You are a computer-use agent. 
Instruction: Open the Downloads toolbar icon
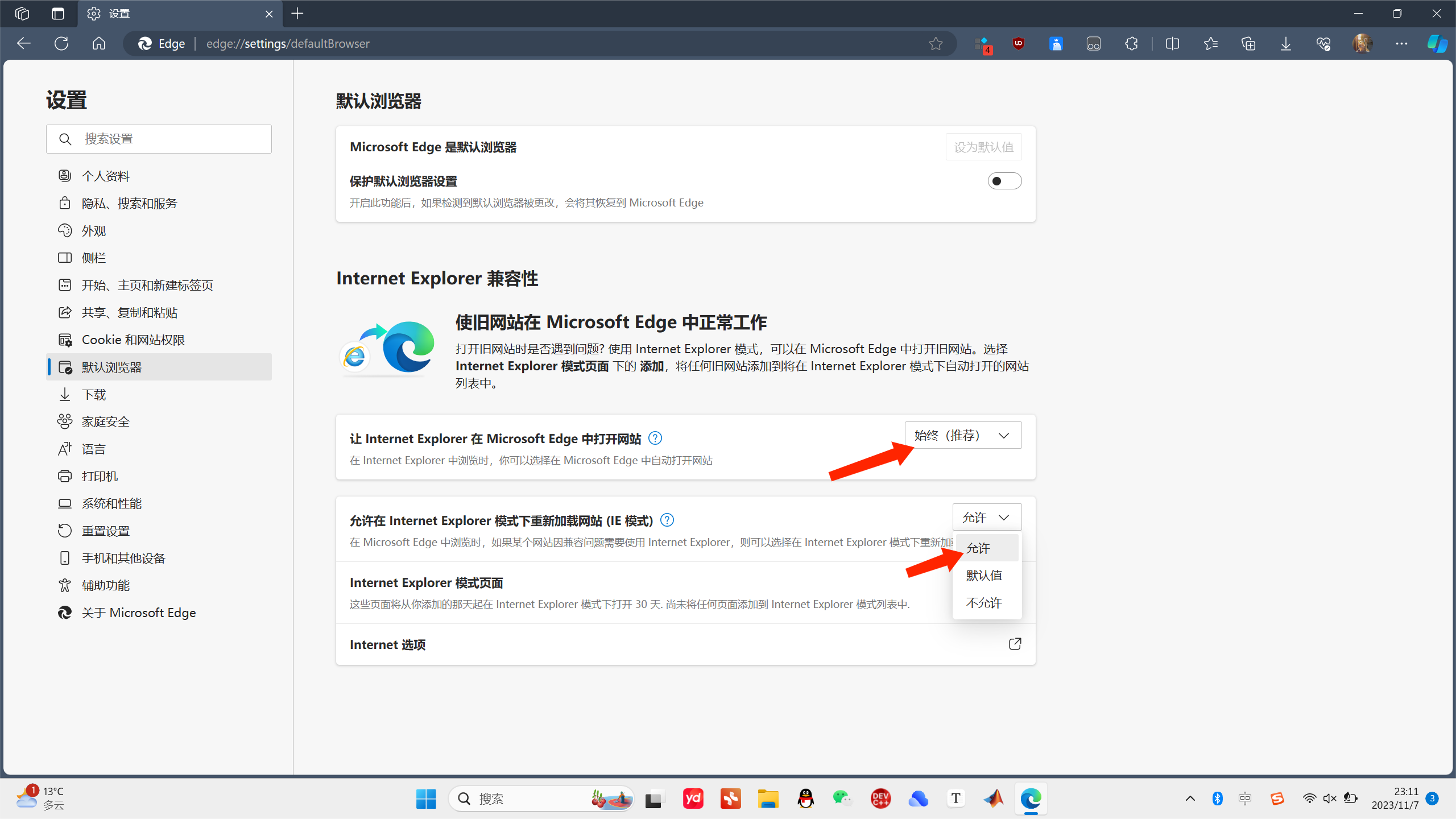point(1285,44)
